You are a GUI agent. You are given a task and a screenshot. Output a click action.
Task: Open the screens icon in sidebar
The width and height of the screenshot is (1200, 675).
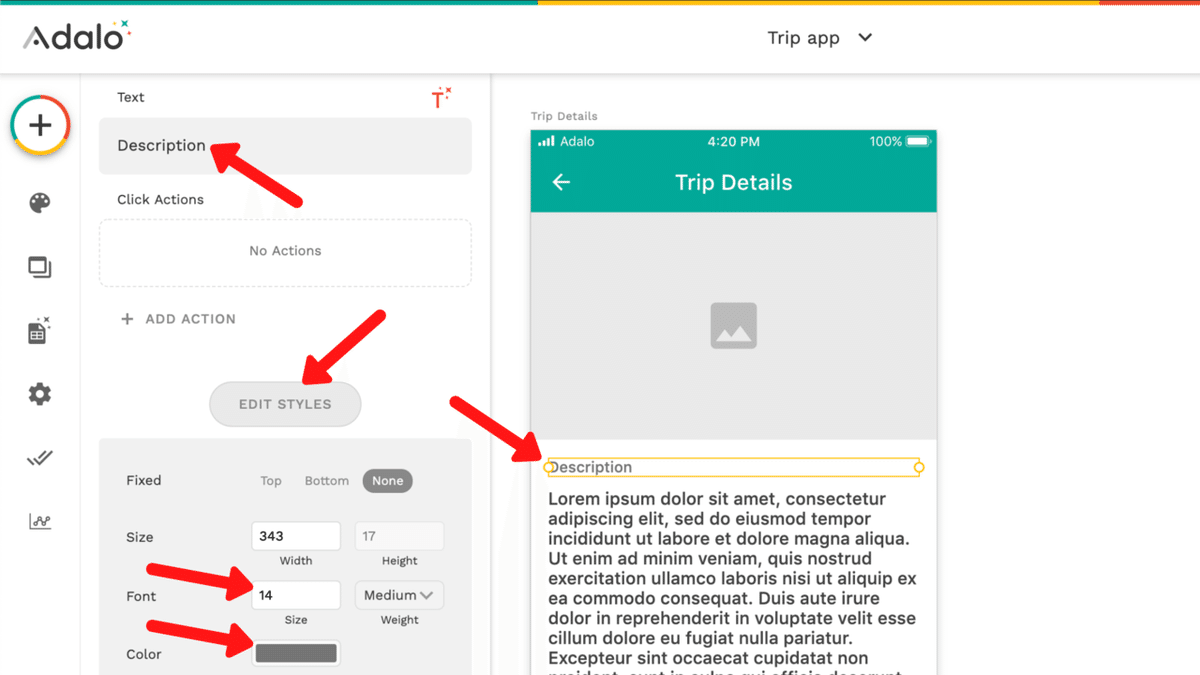39,267
